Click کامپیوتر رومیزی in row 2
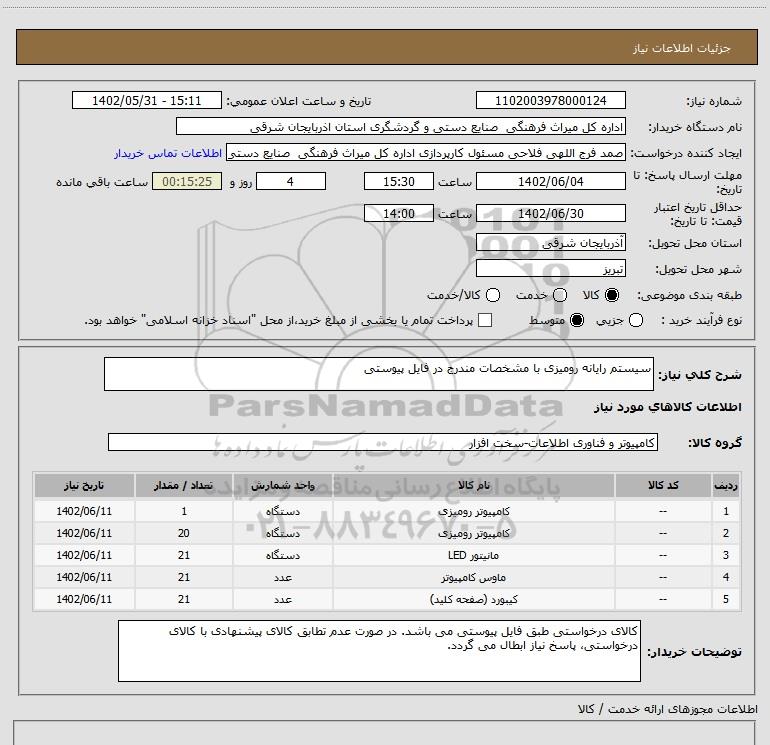770x745 pixels. (x=474, y=533)
